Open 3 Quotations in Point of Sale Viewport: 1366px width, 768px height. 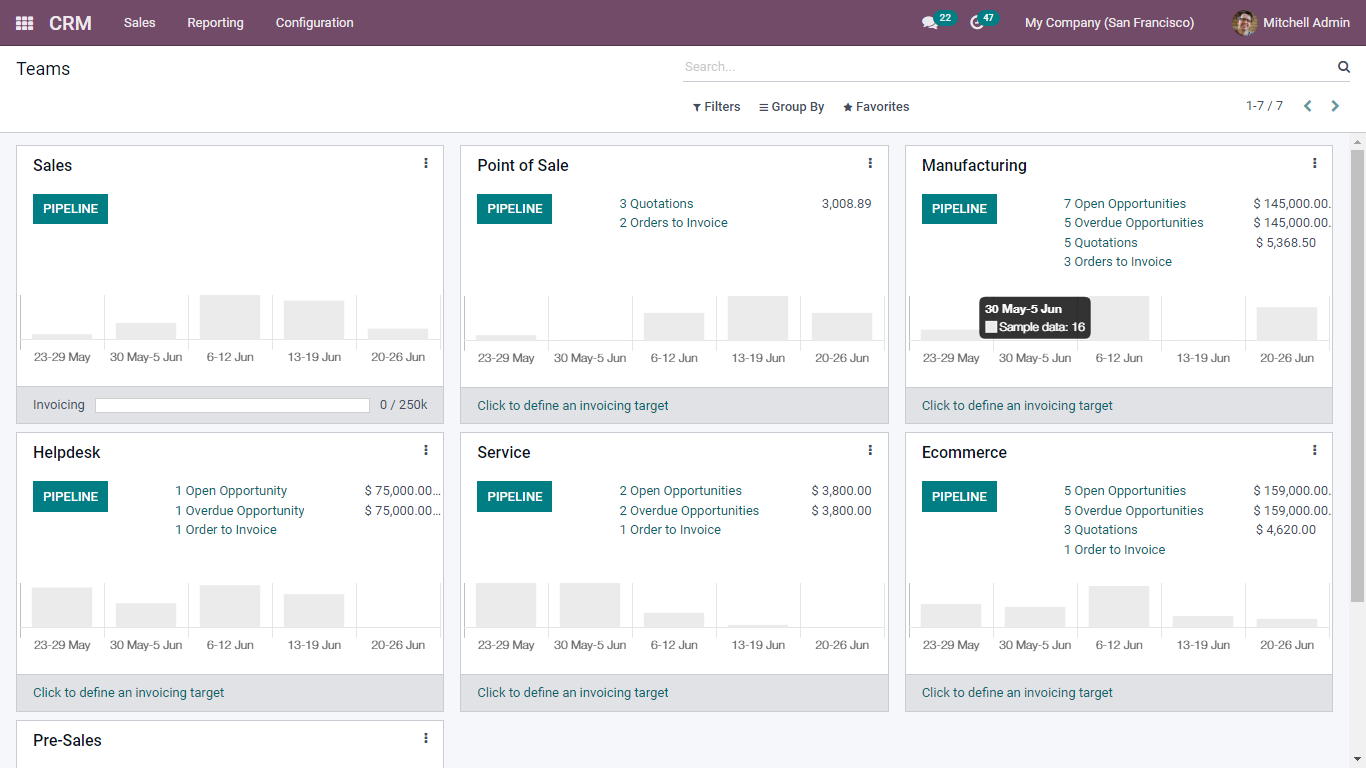click(x=656, y=204)
